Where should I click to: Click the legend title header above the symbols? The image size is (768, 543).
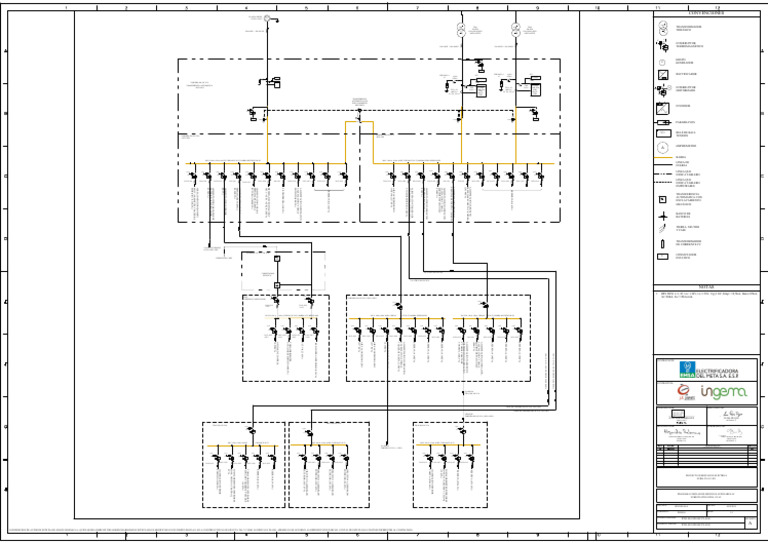(x=706, y=13)
